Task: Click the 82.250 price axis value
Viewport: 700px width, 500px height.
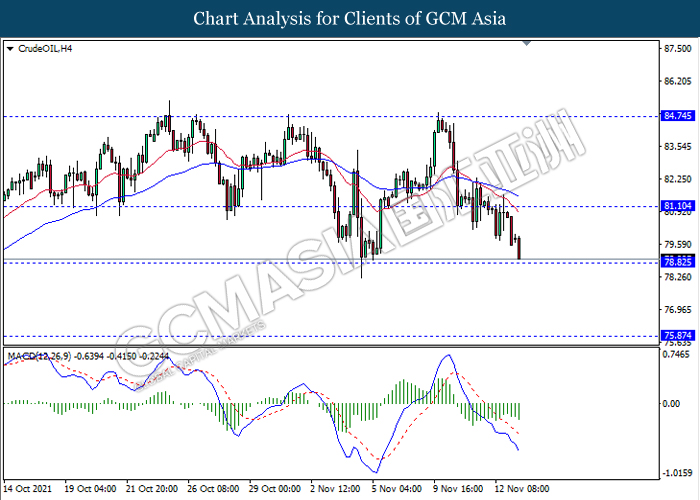Action: tap(678, 179)
